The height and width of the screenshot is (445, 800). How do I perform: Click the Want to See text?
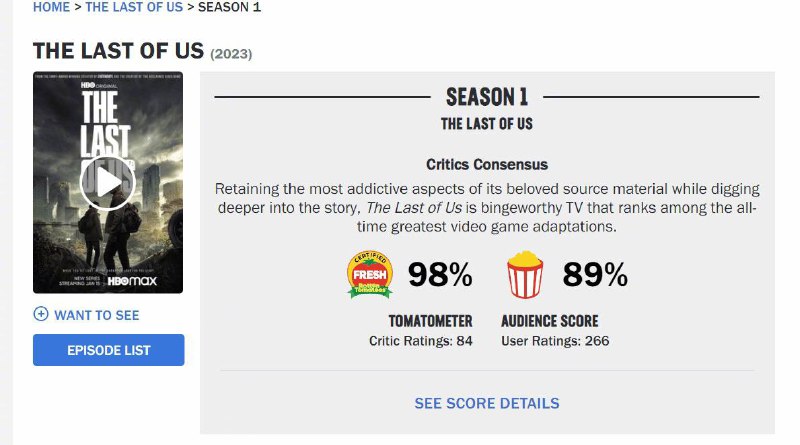click(97, 315)
